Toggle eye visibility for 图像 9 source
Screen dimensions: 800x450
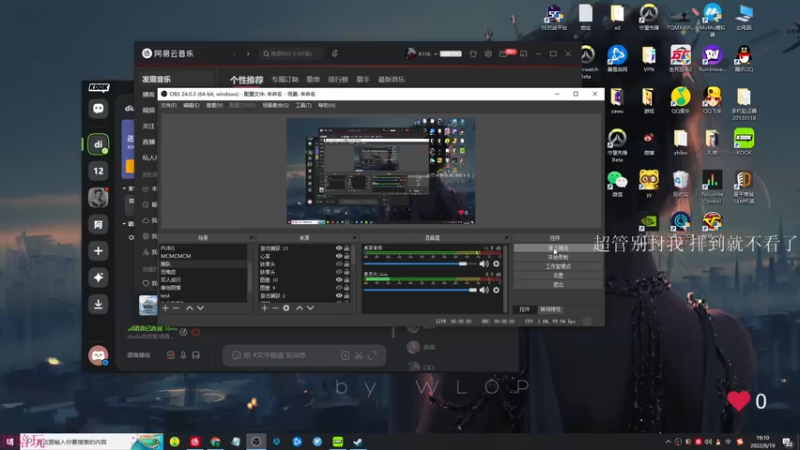coord(339,288)
